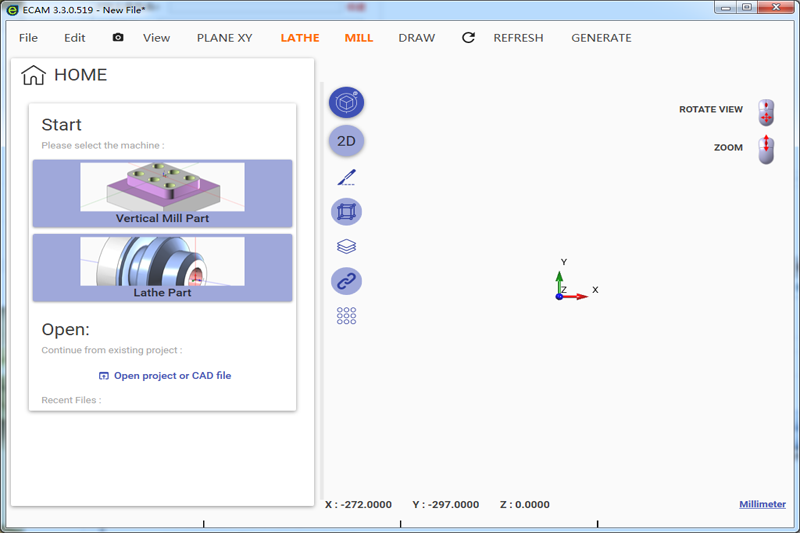Click the ROTATE VIEW label
This screenshot has height=533, width=800.
711,109
